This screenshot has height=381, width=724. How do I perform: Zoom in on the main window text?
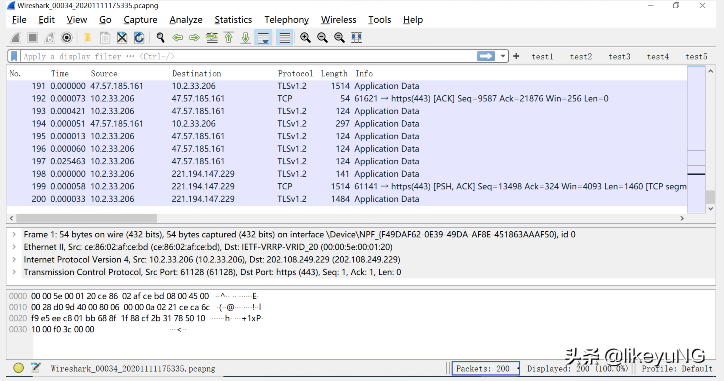tap(305, 38)
